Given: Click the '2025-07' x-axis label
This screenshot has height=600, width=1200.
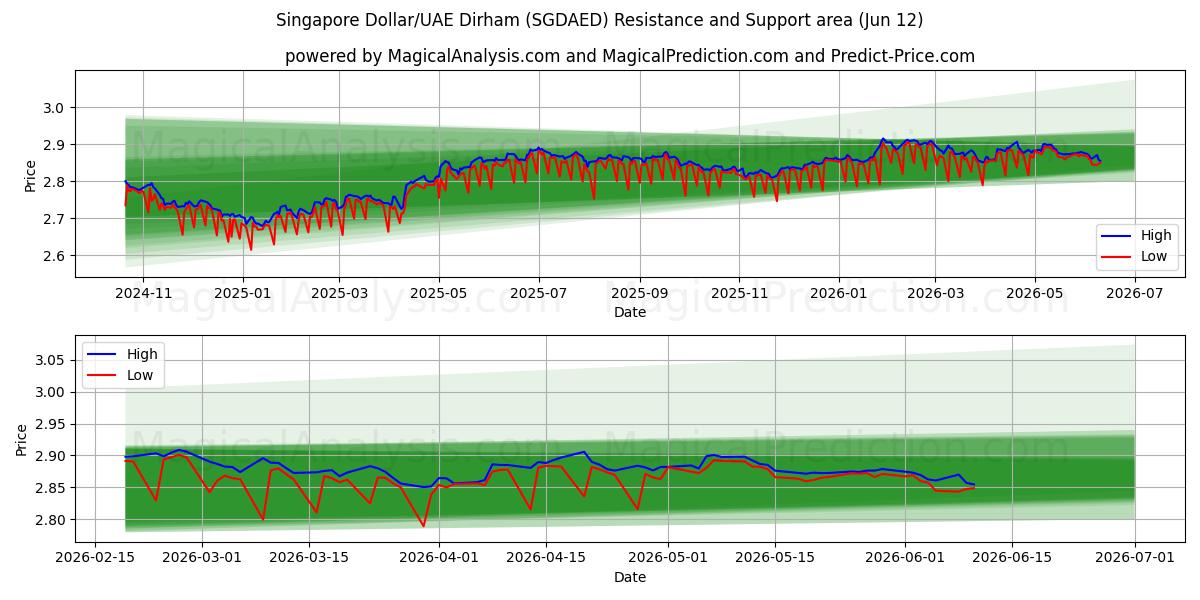Looking at the screenshot, I should (x=539, y=294).
